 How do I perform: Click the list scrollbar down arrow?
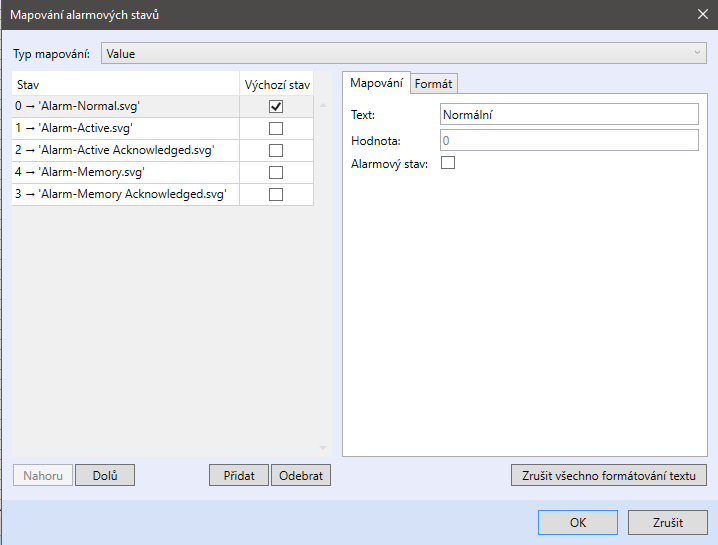[x=323, y=447]
